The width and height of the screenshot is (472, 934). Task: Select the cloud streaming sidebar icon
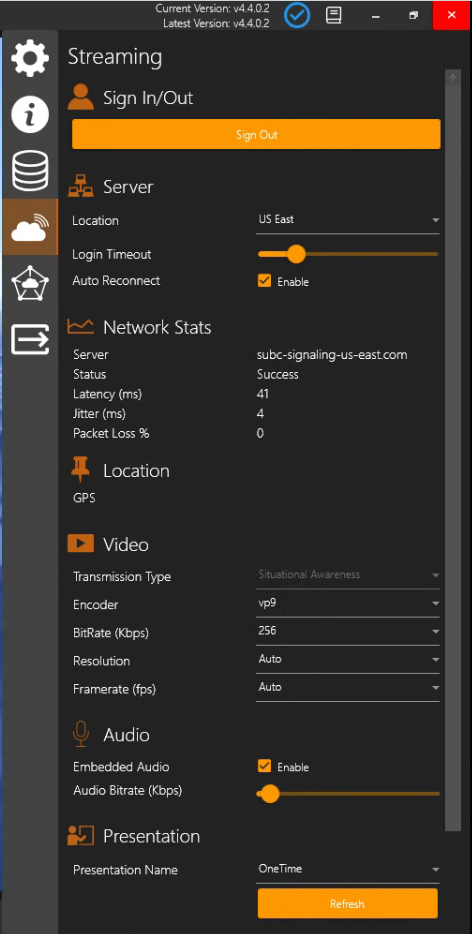pos(30,227)
